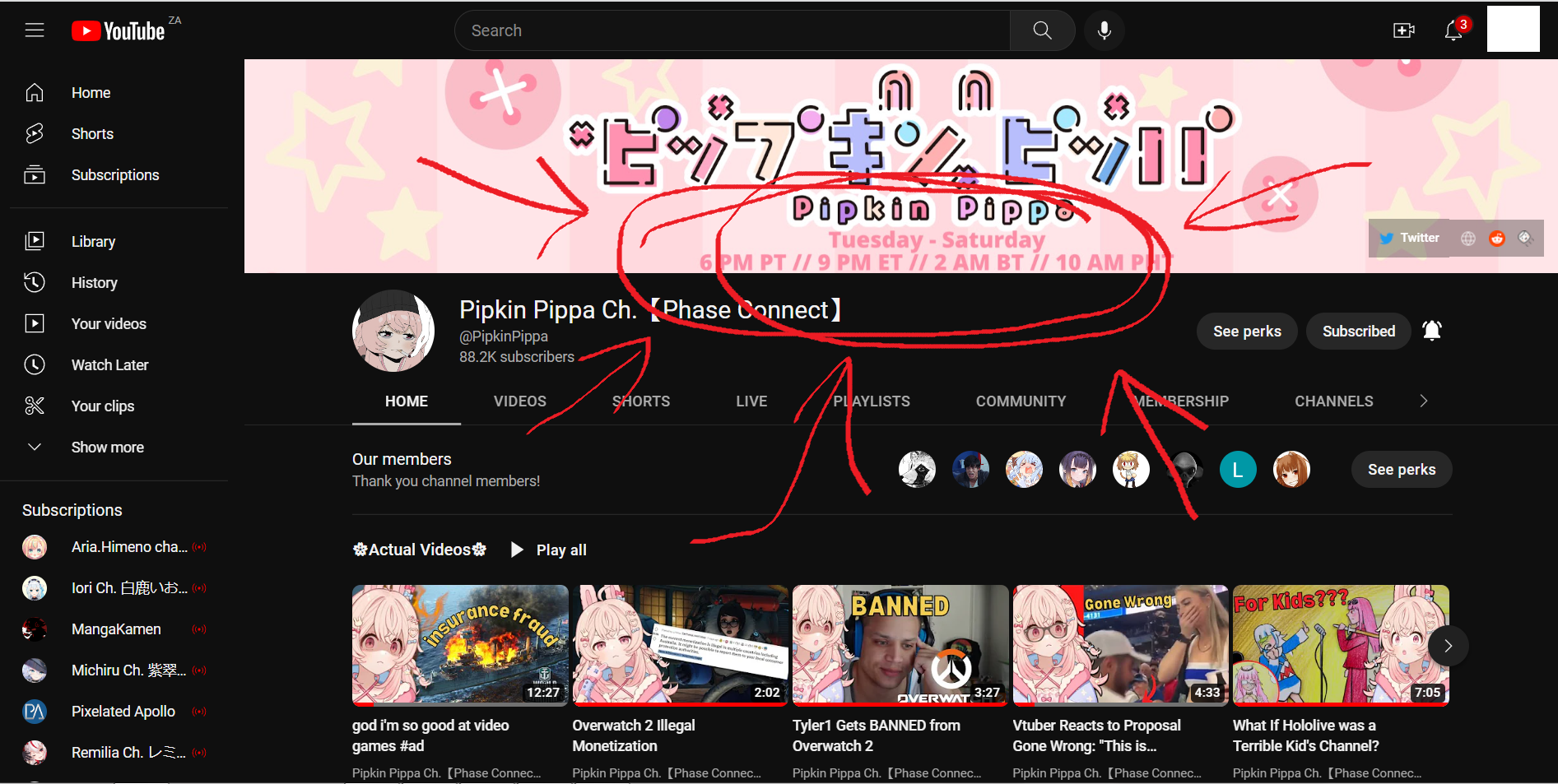Click See perks in members section
This screenshot has height=784, width=1558.
1402,470
